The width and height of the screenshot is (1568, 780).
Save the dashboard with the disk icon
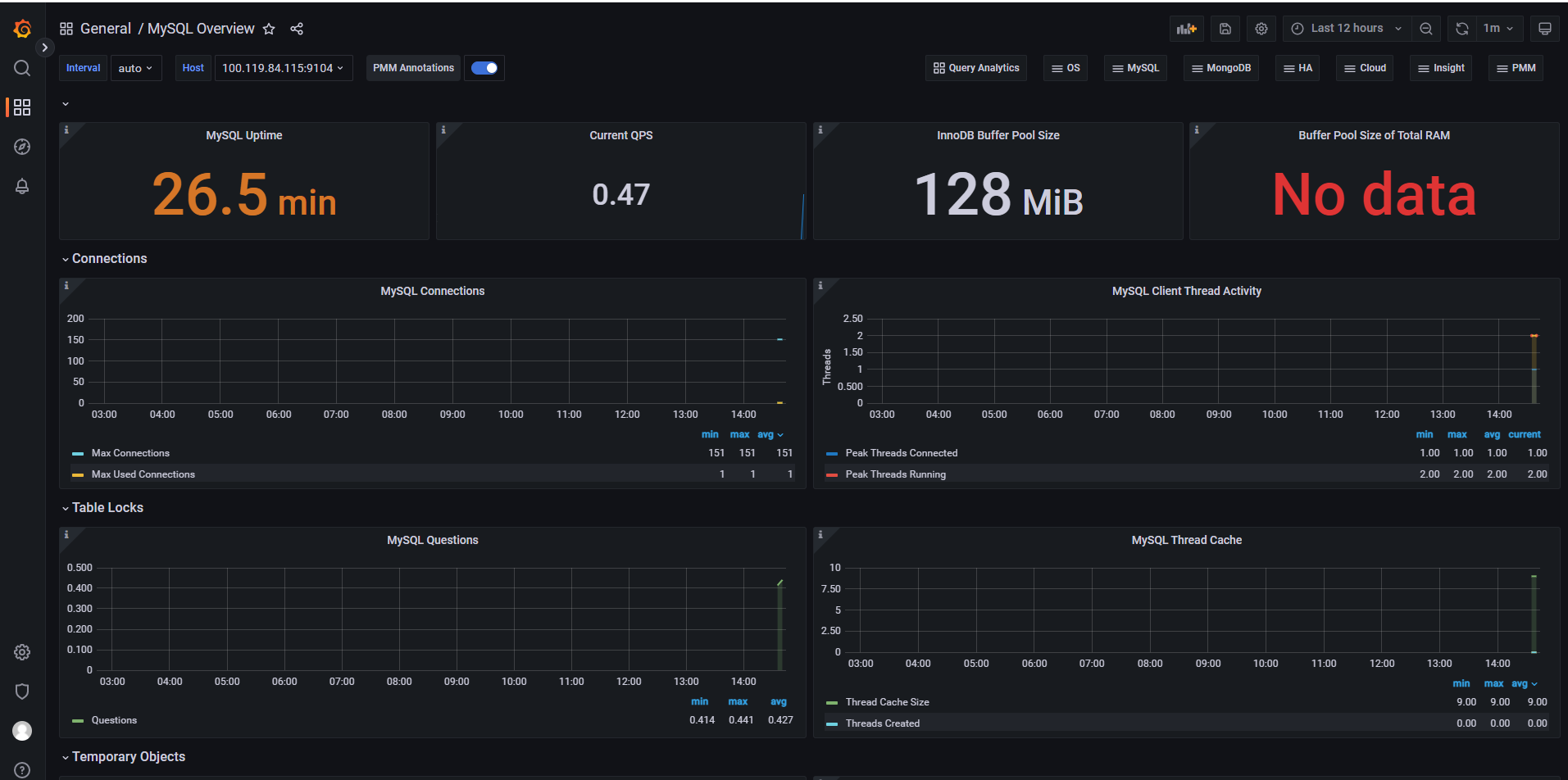(x=1225, y=29)
